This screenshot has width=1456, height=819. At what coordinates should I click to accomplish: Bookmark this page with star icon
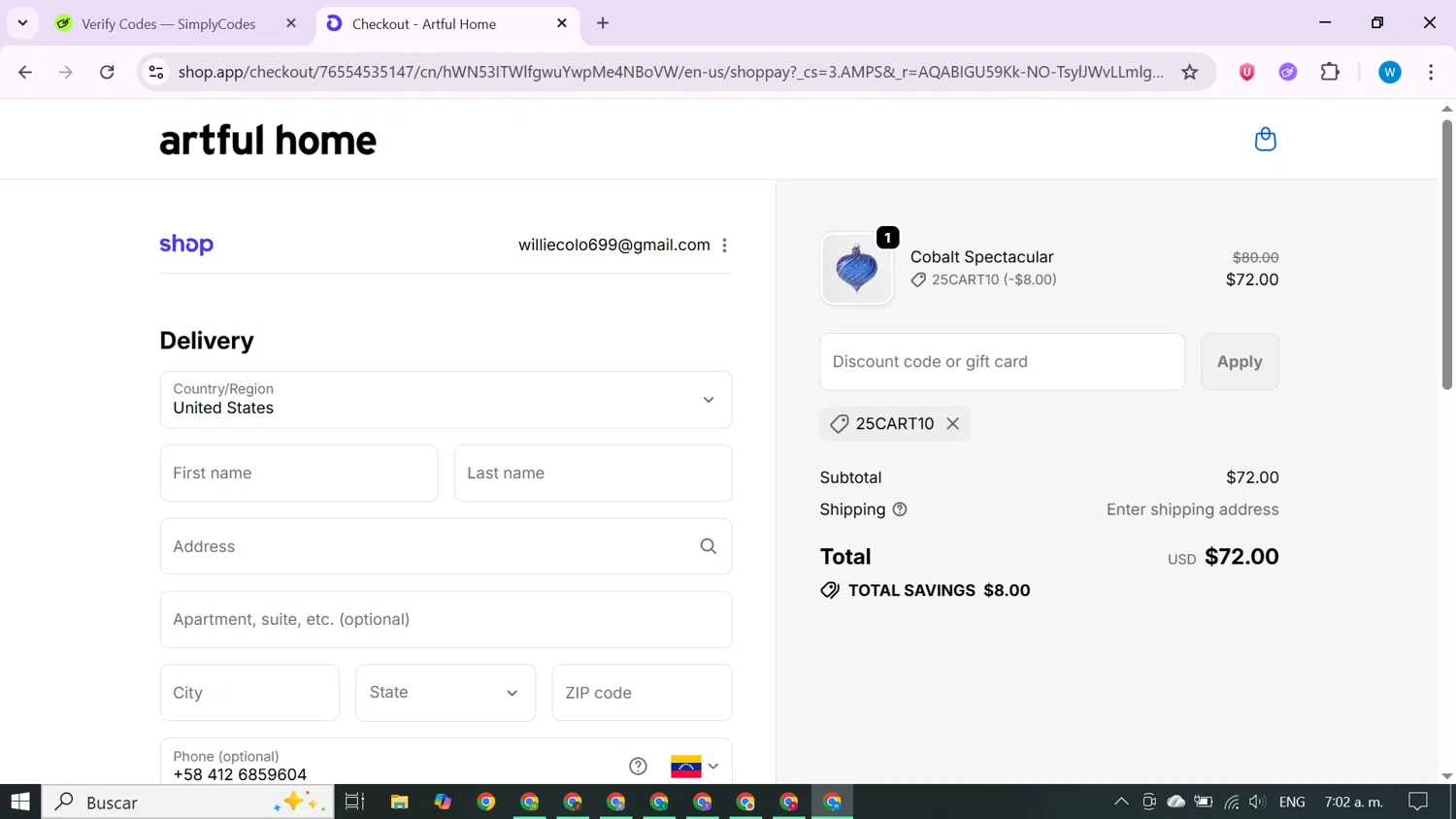pos(1189,72)
